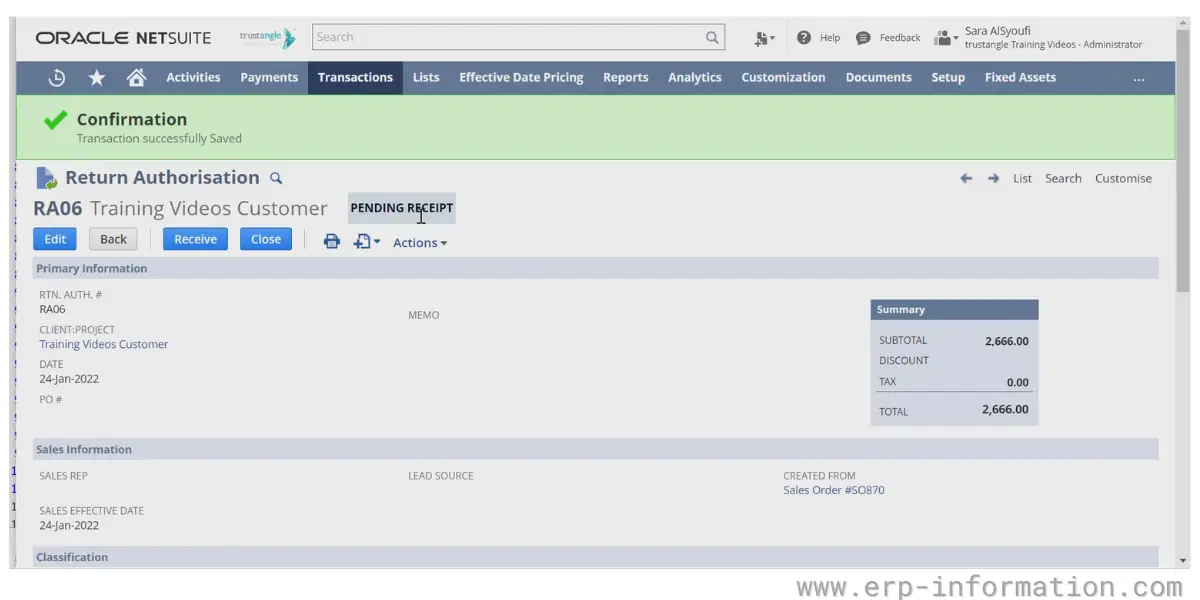Click the TOTAL 2,666.00 amount in Summary
1200x600 pixels.
[1005, 409]
